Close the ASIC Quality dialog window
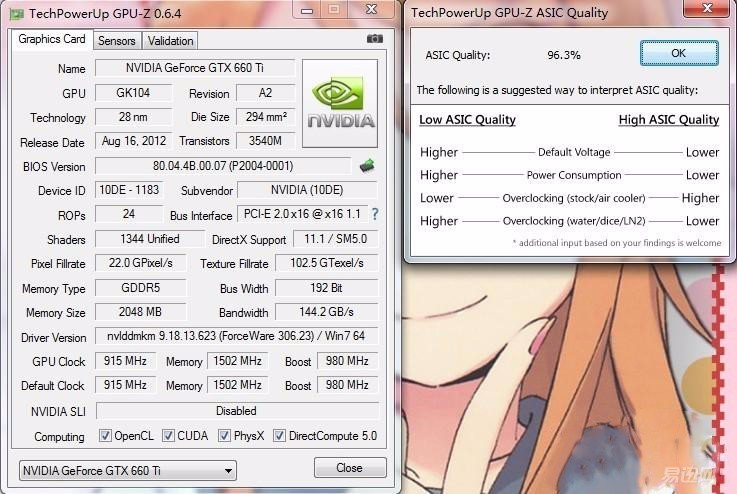 coord(706,8)
